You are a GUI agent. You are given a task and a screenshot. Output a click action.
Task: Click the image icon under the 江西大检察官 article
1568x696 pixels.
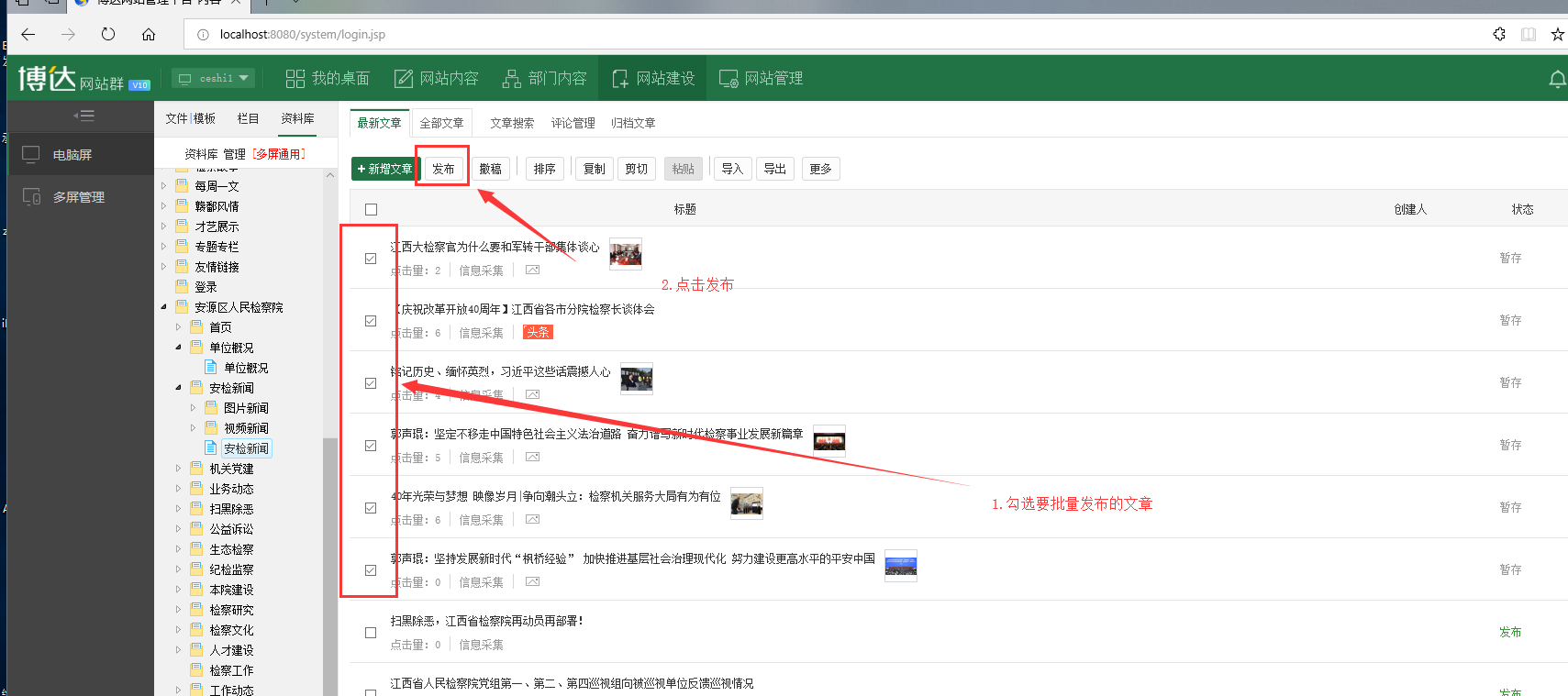click(532, 271)
